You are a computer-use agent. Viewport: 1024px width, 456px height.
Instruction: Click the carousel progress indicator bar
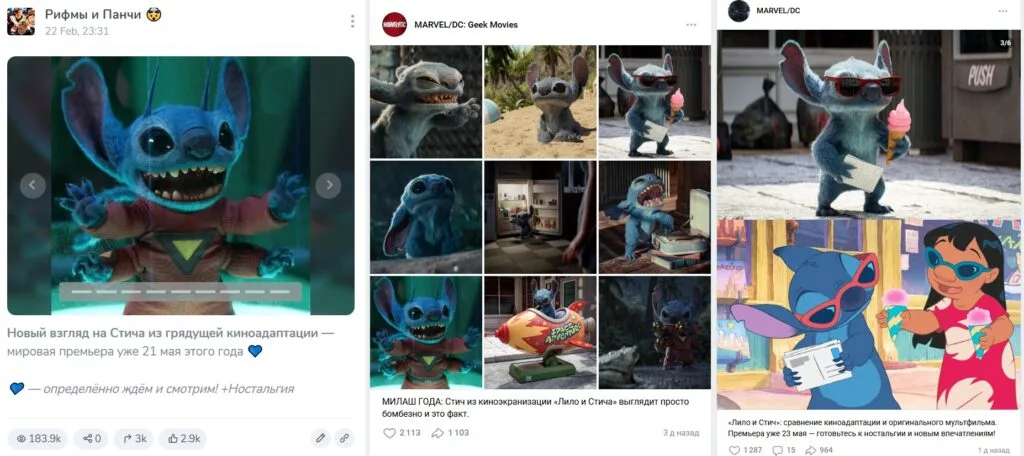[x=180, y=291]
